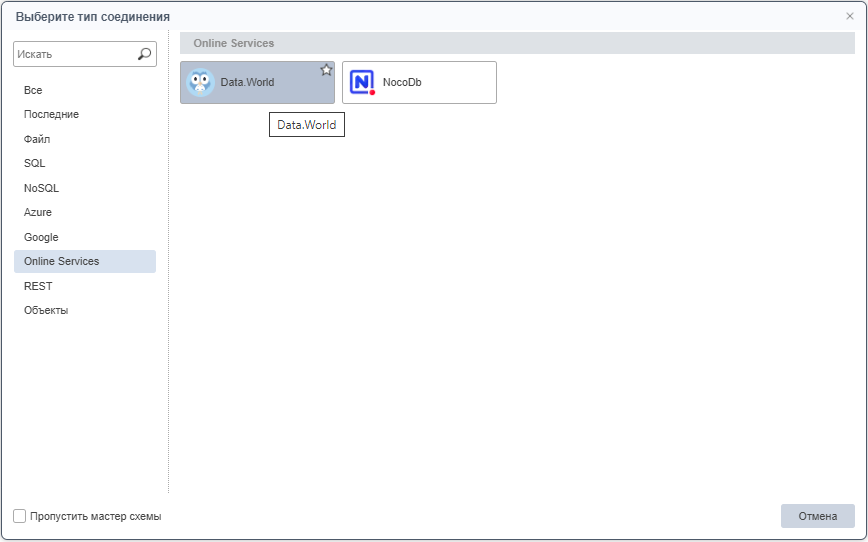868x542 pixels.
Task: Click the magnifier icon in search box
Action: pos(145,54)
